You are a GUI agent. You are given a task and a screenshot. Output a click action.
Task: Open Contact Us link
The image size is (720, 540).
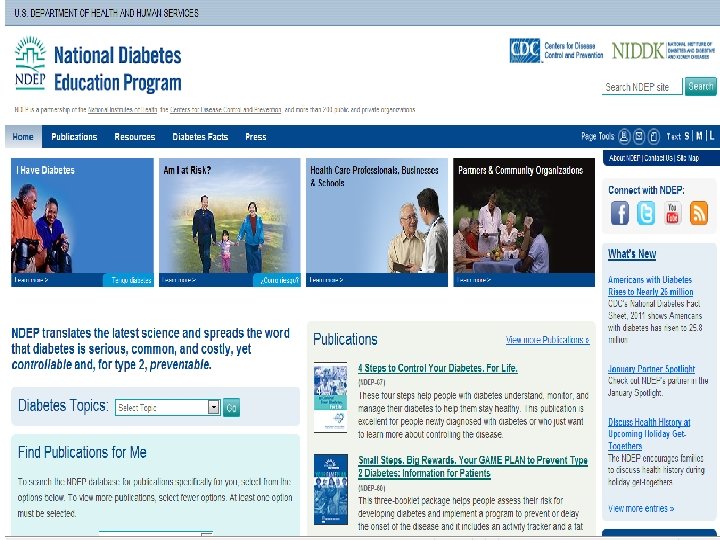pyautogui.click(x=658, y=158)
